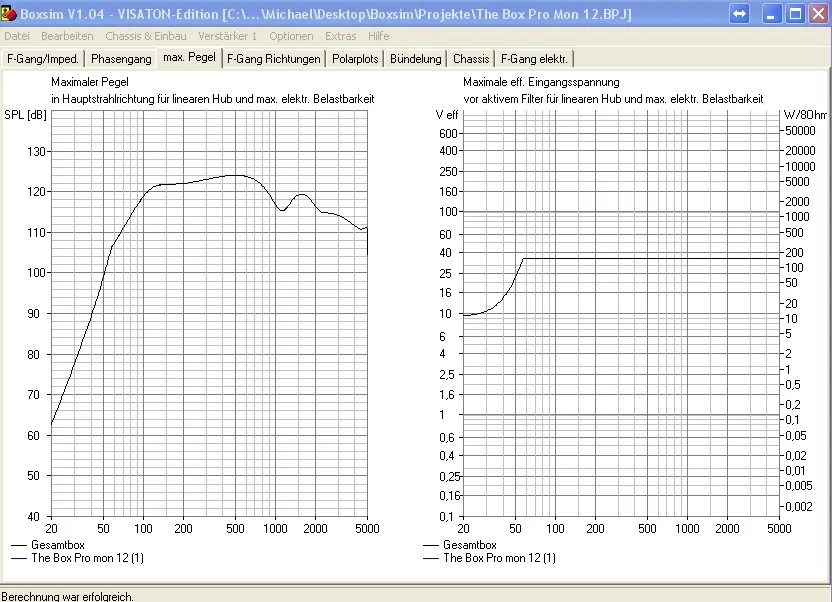Open the Hilfe menu
This screenshot has height=602, width=832.
coord(379,36)
